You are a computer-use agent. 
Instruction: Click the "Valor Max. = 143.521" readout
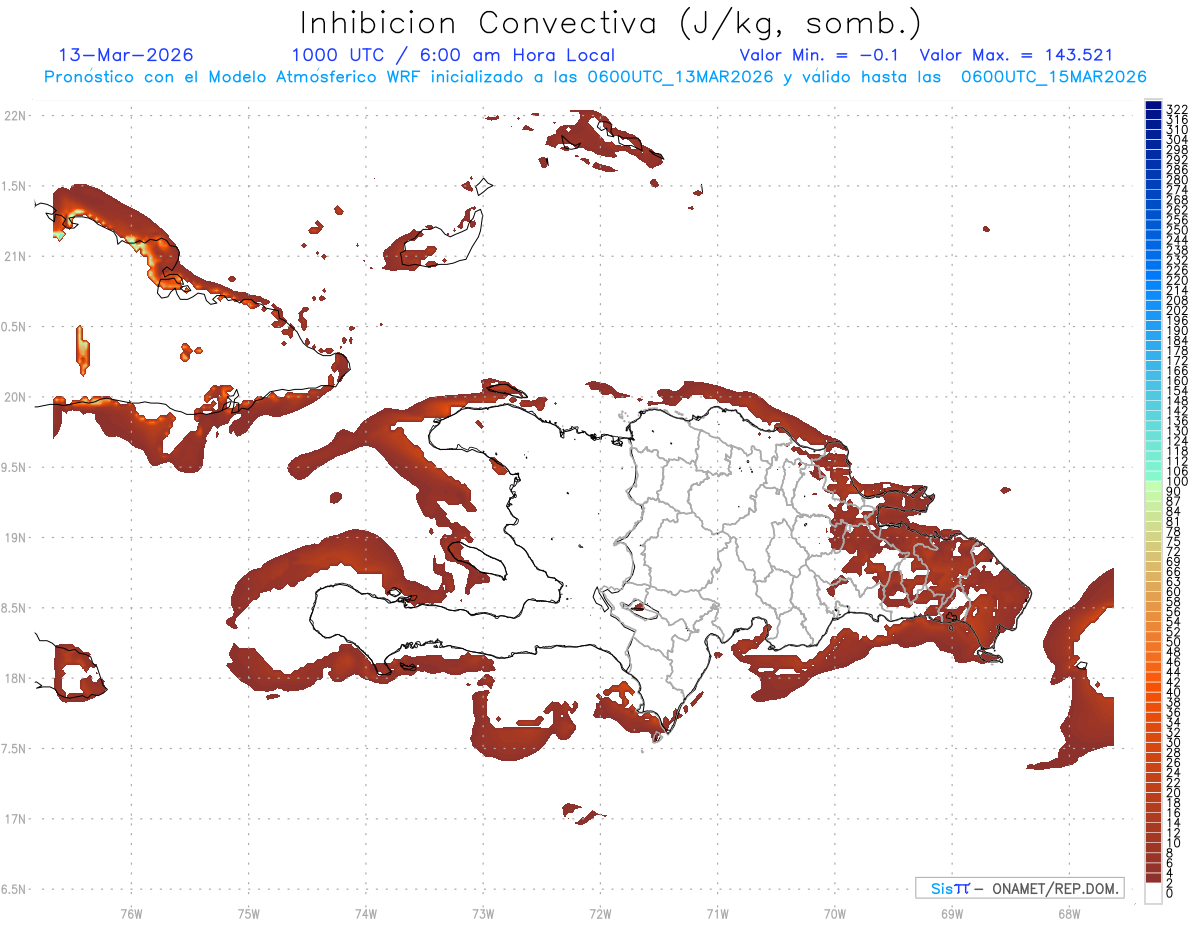[1016, 55]
